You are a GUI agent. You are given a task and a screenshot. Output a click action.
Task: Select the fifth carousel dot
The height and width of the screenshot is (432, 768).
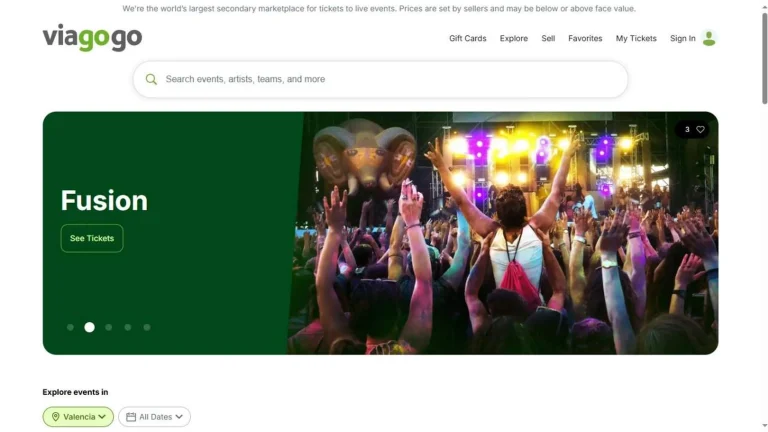coord(147,327)
